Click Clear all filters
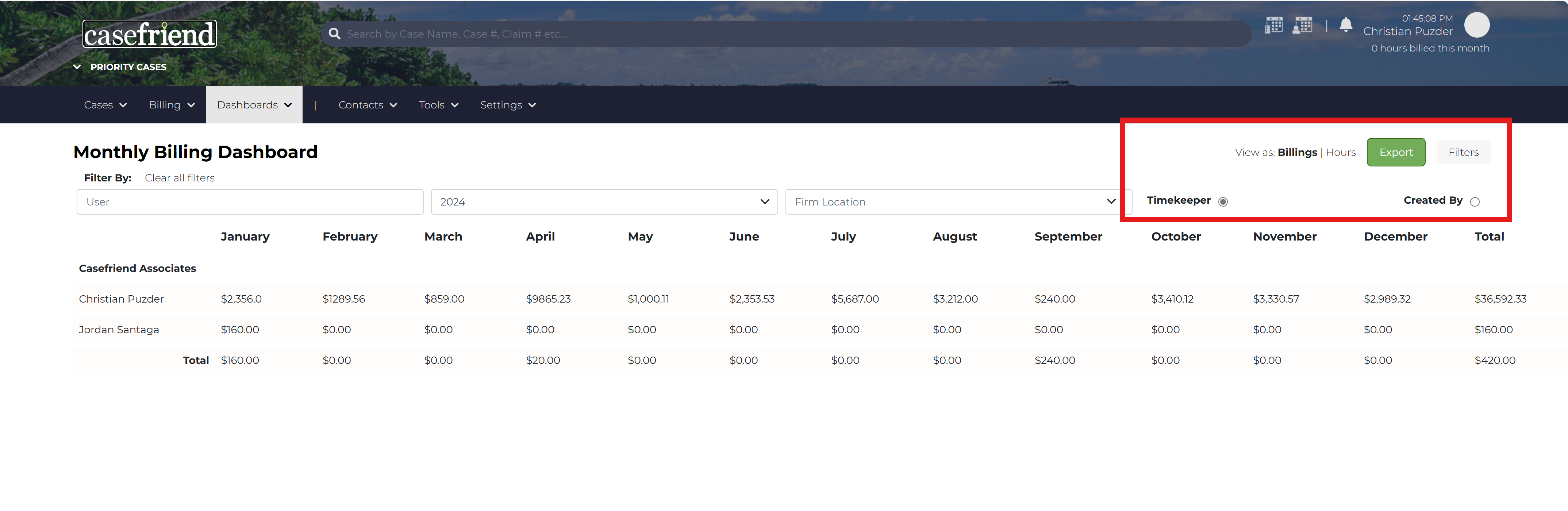This screenshot has width=1568, height=511. coord(180,178)
